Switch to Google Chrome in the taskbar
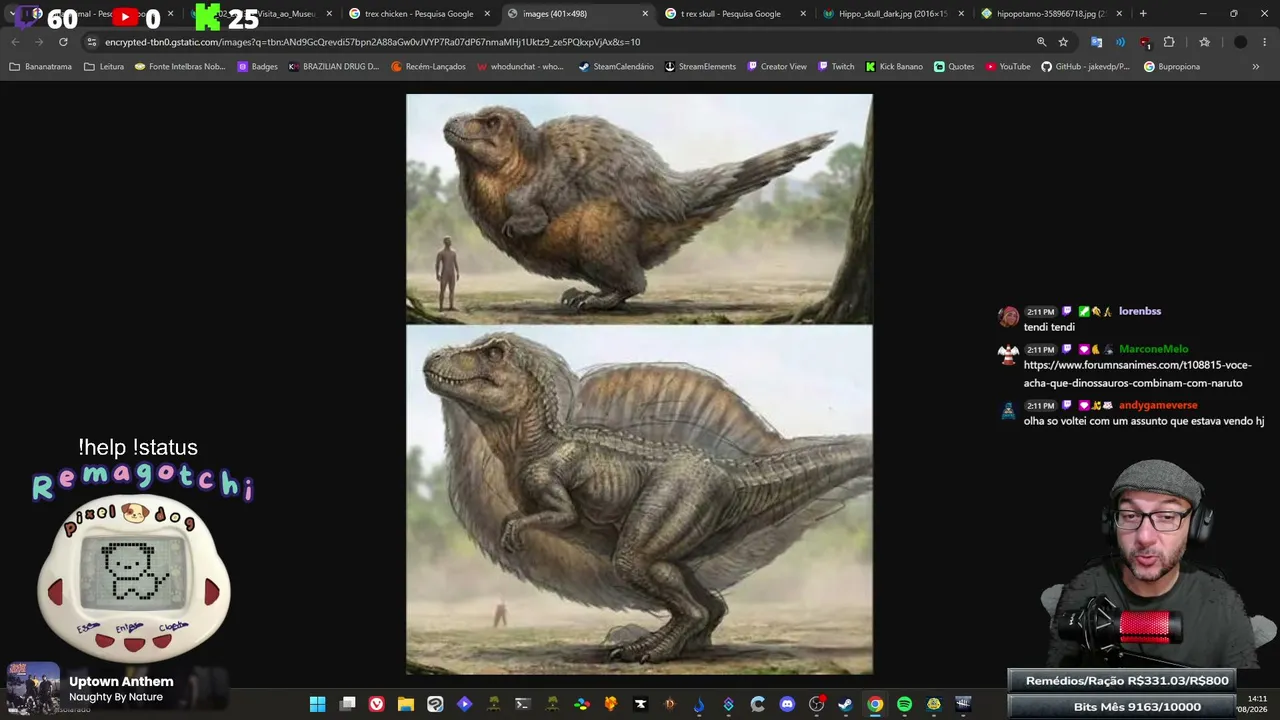 point(875,704)
